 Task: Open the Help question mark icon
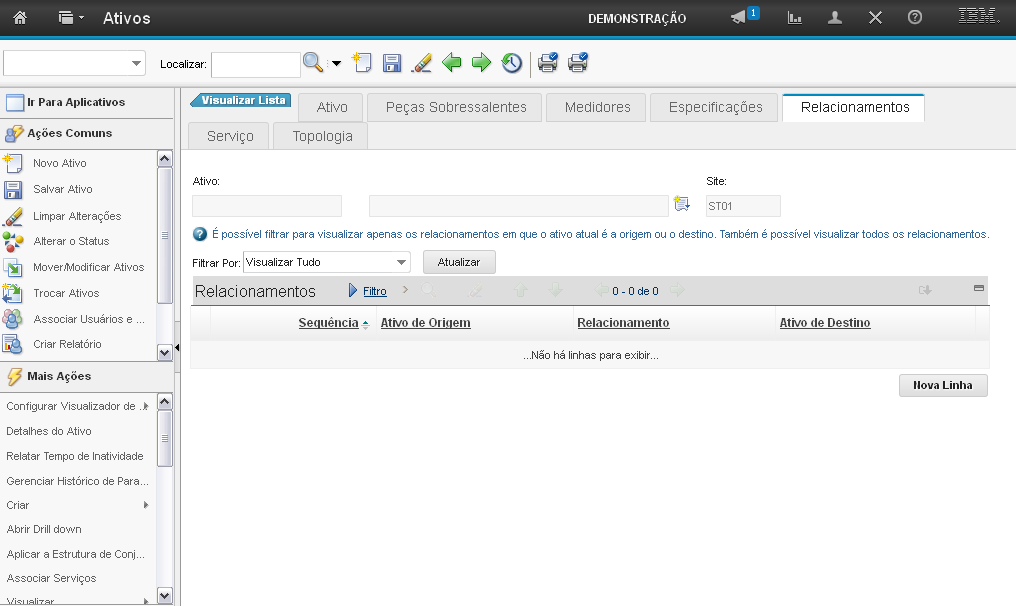coord(914,18)
